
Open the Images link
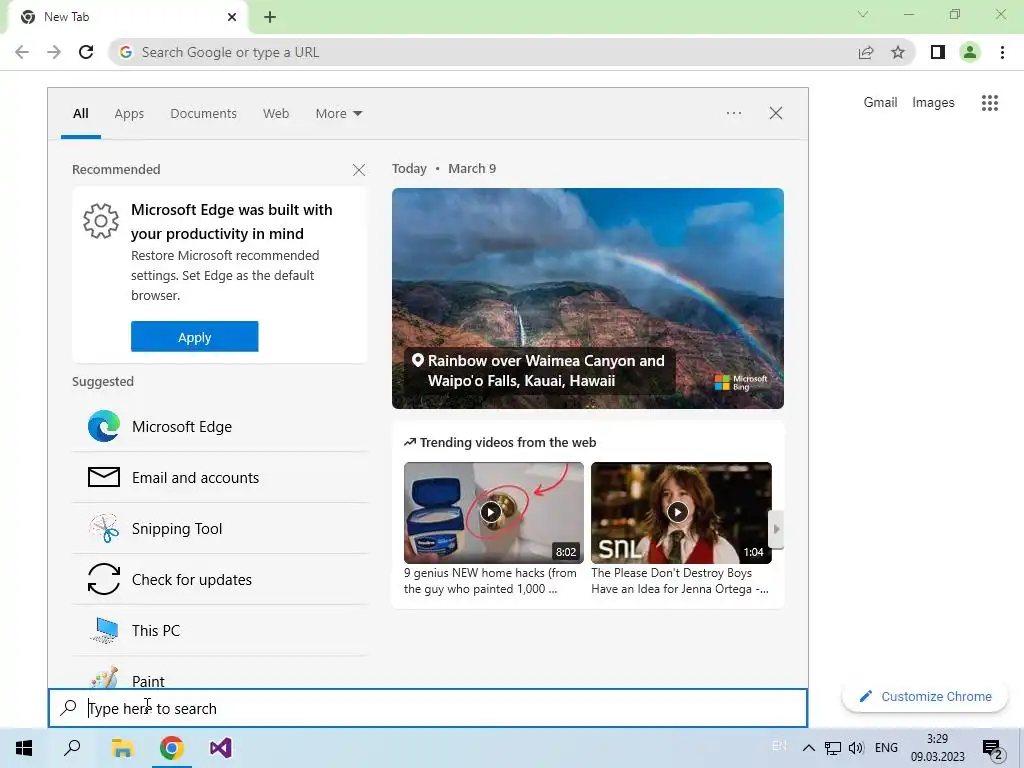click(x=933, y=103)
